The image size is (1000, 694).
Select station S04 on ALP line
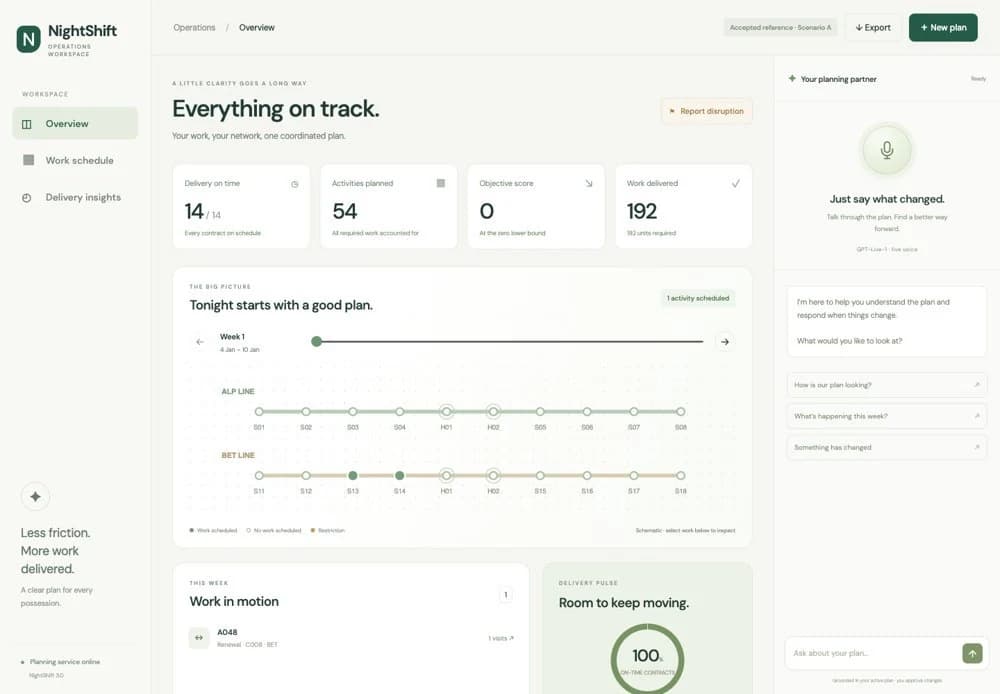(x=399, y=411)
